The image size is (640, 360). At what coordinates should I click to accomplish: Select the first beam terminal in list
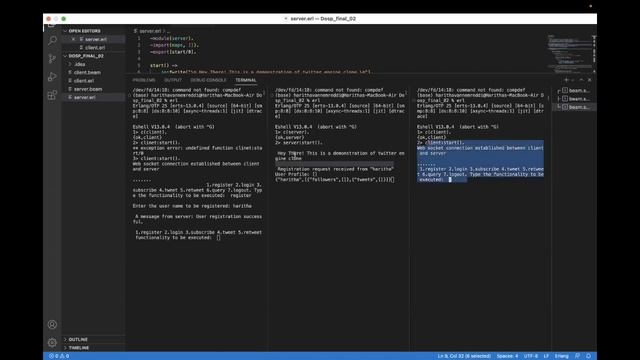click(575, 91)
